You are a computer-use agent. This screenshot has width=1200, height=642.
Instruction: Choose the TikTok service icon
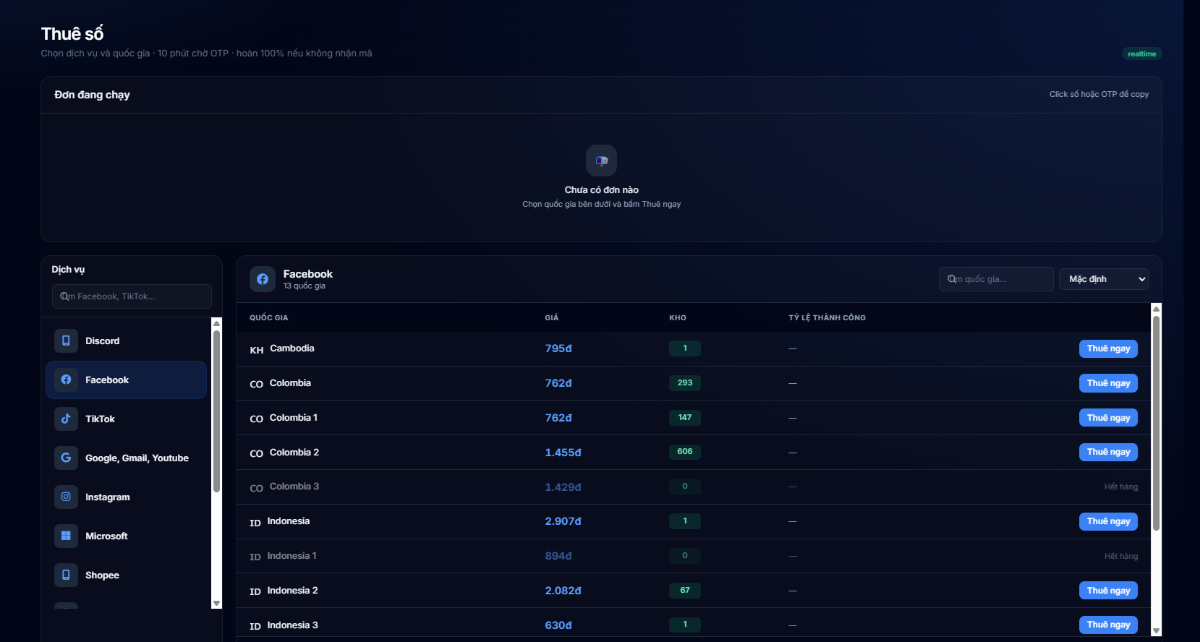[66, 419]
